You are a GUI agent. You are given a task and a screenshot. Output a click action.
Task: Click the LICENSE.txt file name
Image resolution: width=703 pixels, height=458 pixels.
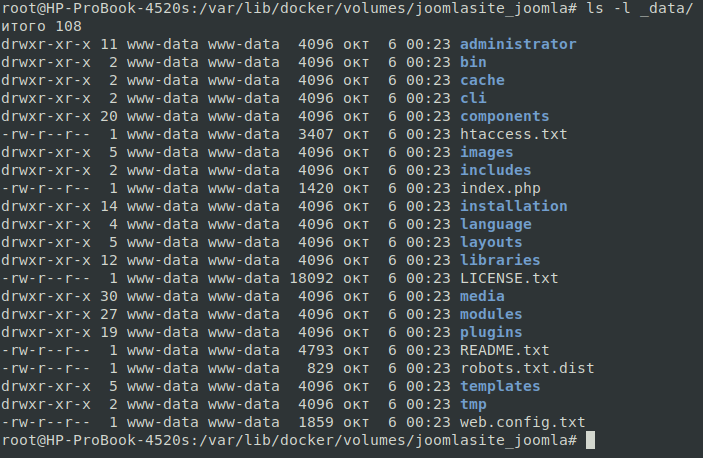[x=509, y=278]
